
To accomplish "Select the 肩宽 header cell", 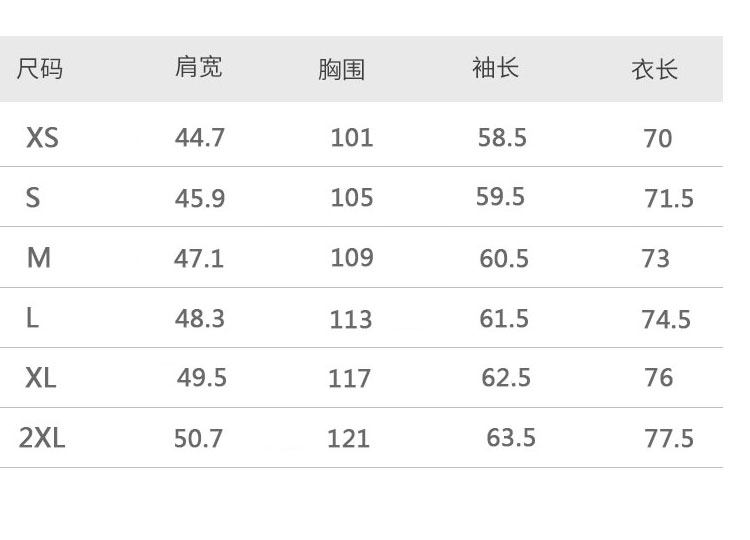I will [x=198, y=67].
